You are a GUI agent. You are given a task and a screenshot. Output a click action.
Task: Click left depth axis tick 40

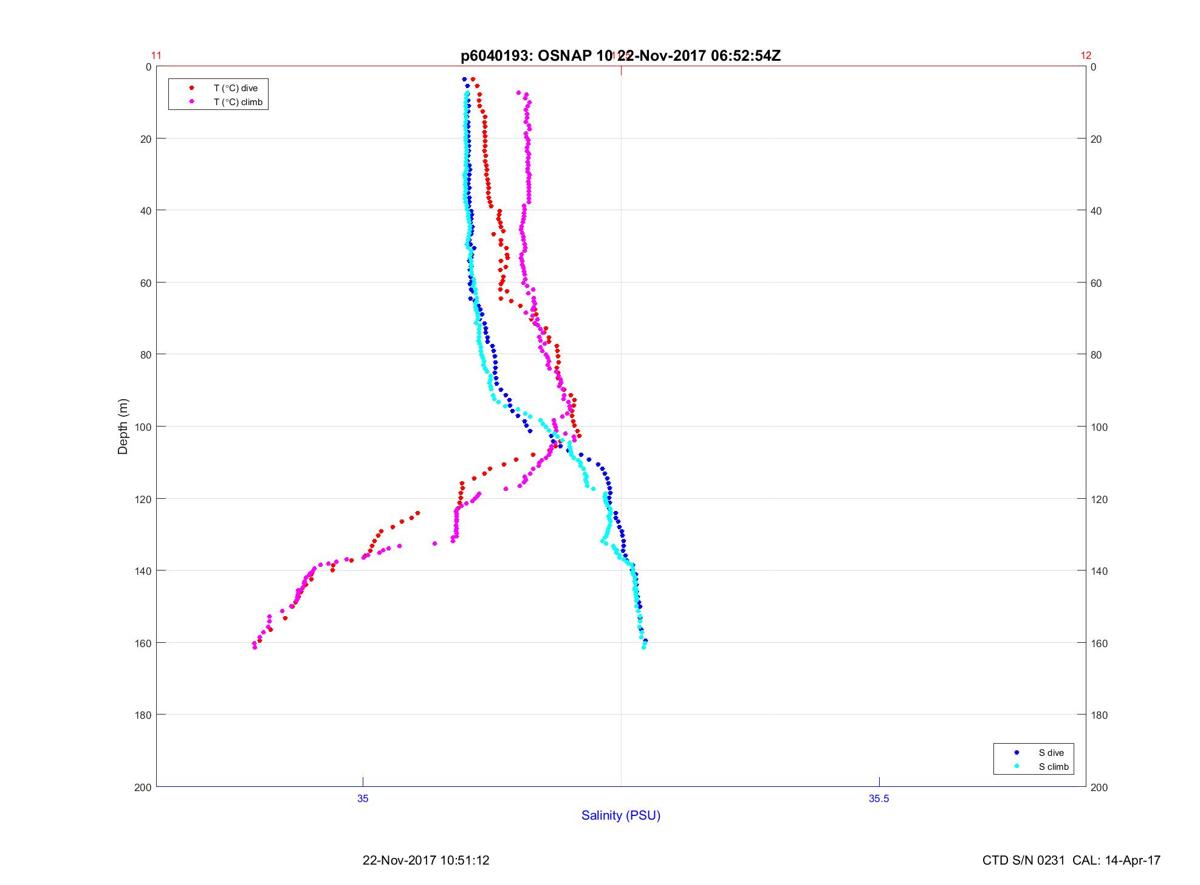coord(146,211)
